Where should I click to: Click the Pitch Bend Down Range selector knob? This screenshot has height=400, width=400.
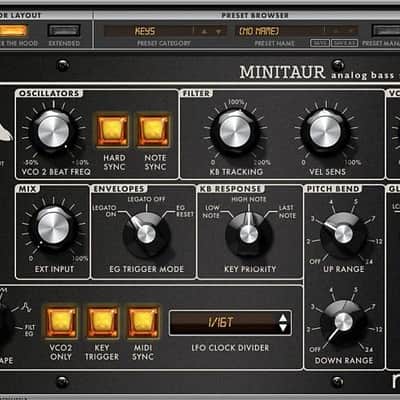tap(344, 322)
